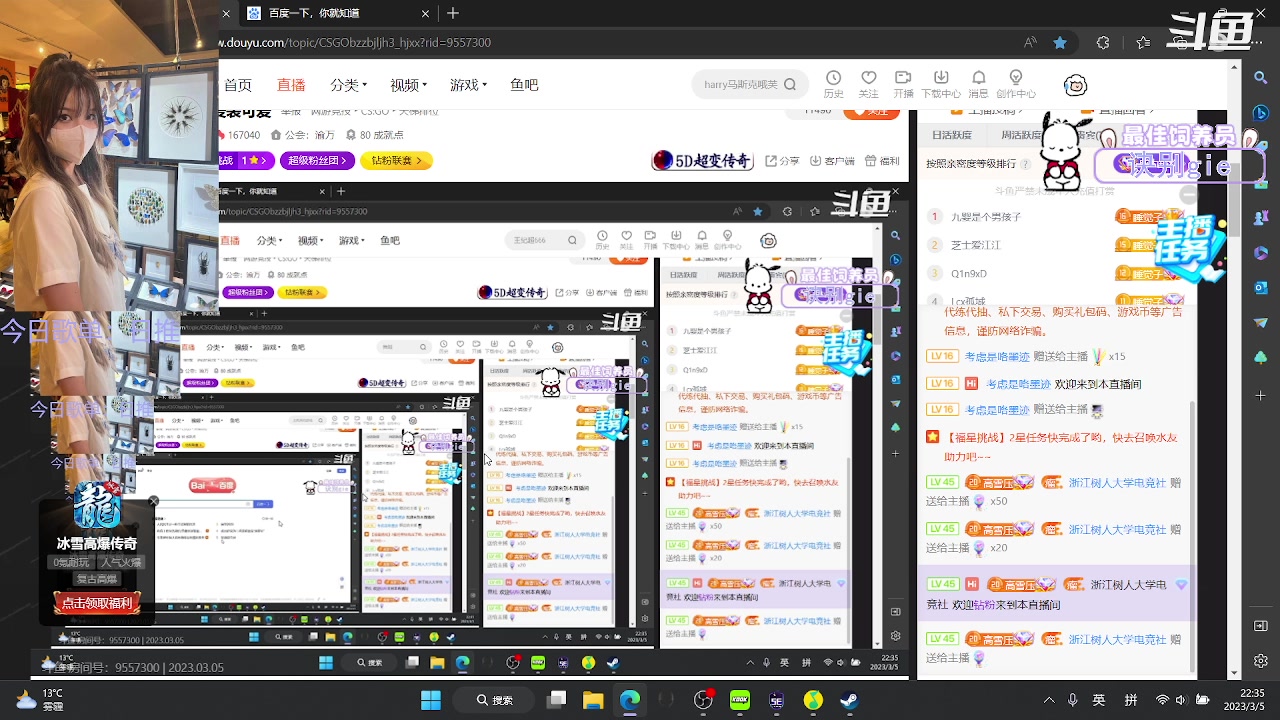
Task: Open 创作中心 lightbulb icon
Action: (x=1016, y=84)
